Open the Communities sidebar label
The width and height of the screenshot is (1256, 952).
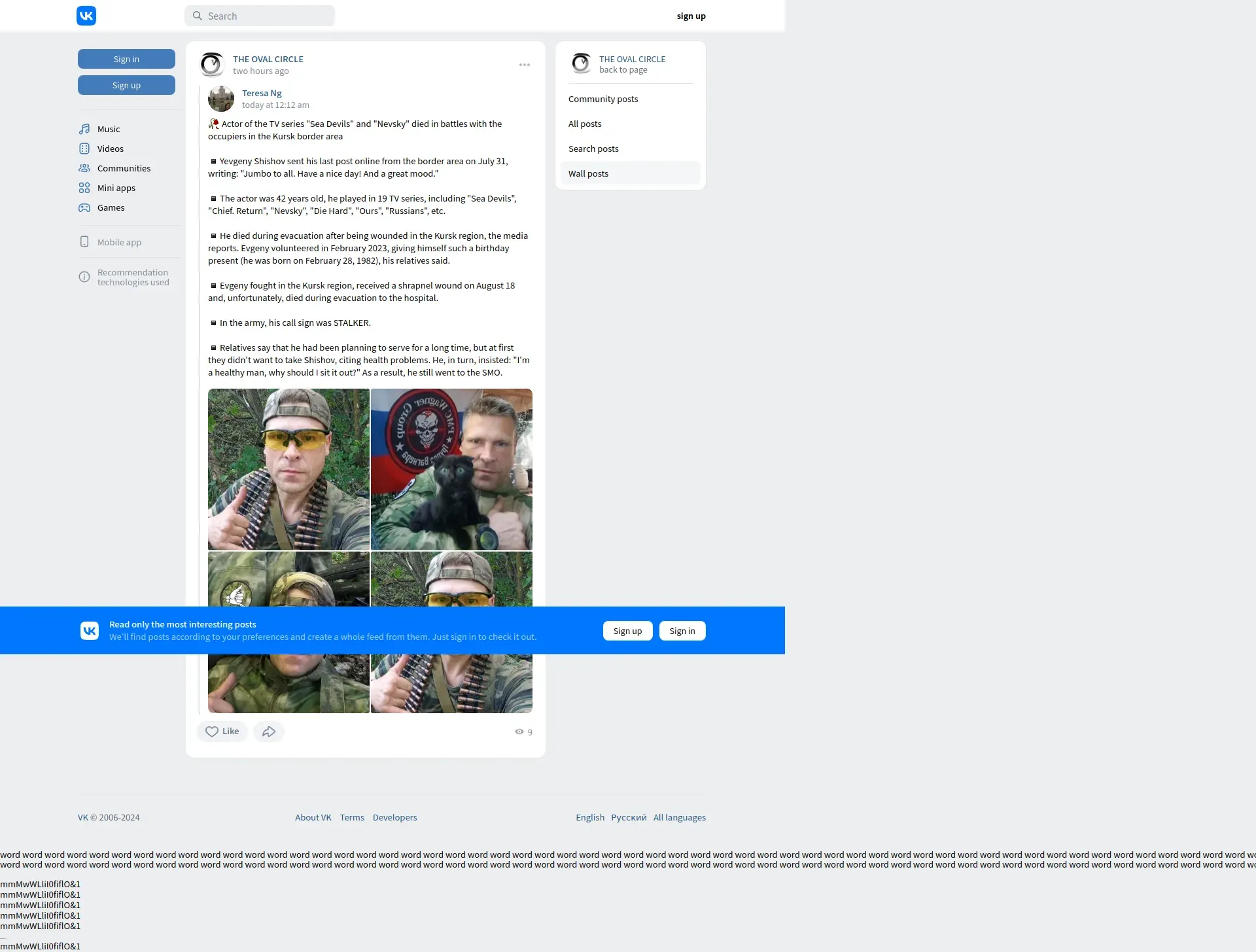click(x=124, y=168)
